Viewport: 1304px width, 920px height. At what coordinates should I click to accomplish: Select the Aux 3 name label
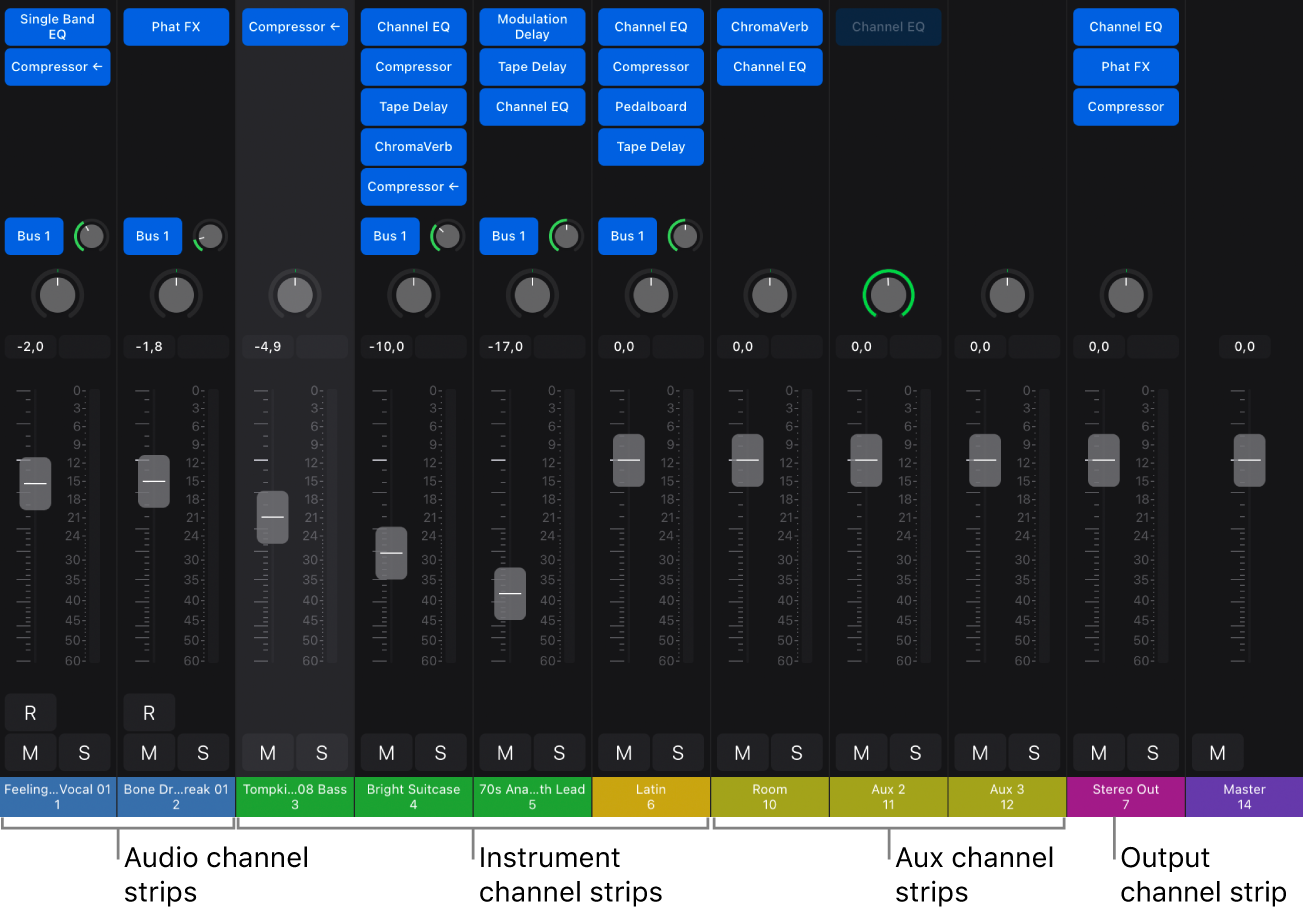(x=1007, y=797)
